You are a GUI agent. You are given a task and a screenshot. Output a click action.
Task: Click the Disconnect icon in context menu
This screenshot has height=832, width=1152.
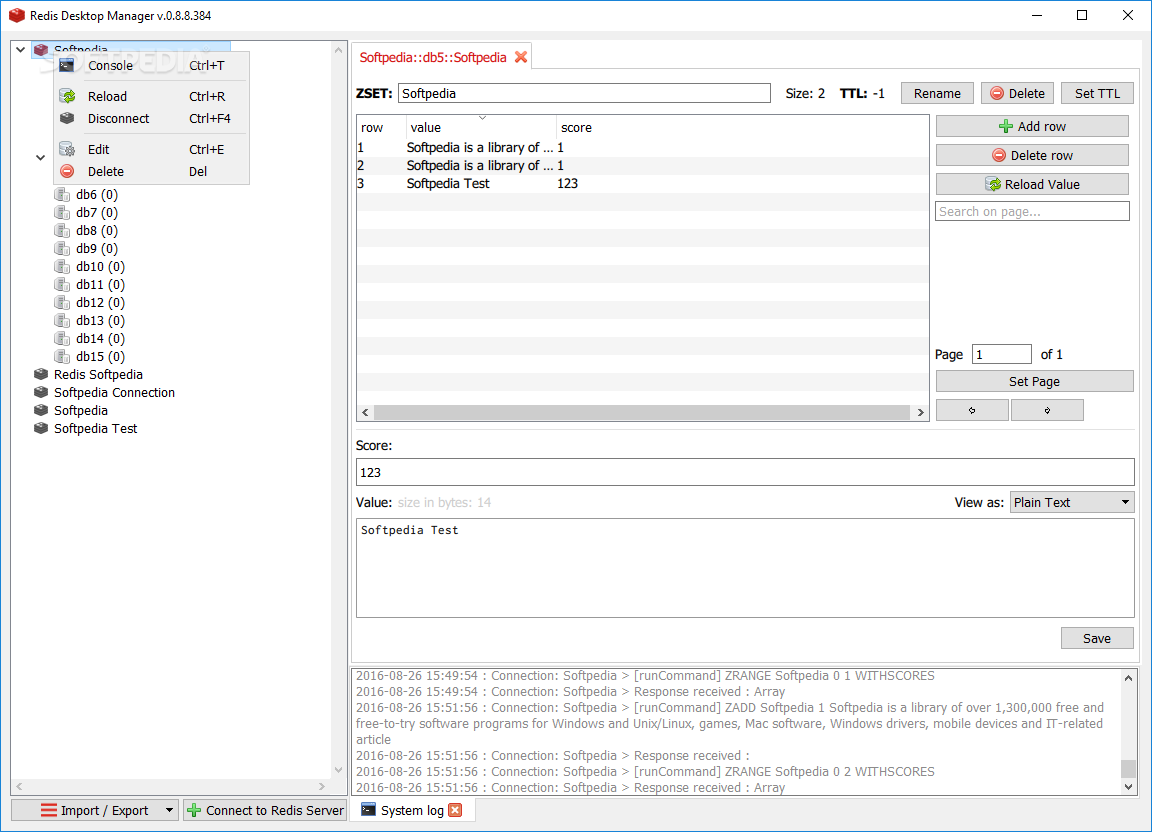pos(67,118)
